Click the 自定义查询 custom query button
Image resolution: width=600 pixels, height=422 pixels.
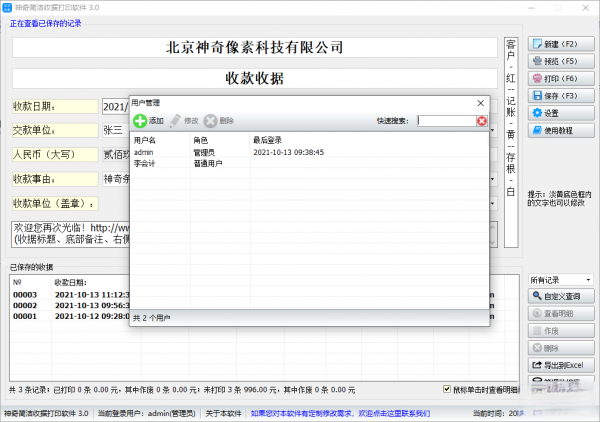point(561,297)
